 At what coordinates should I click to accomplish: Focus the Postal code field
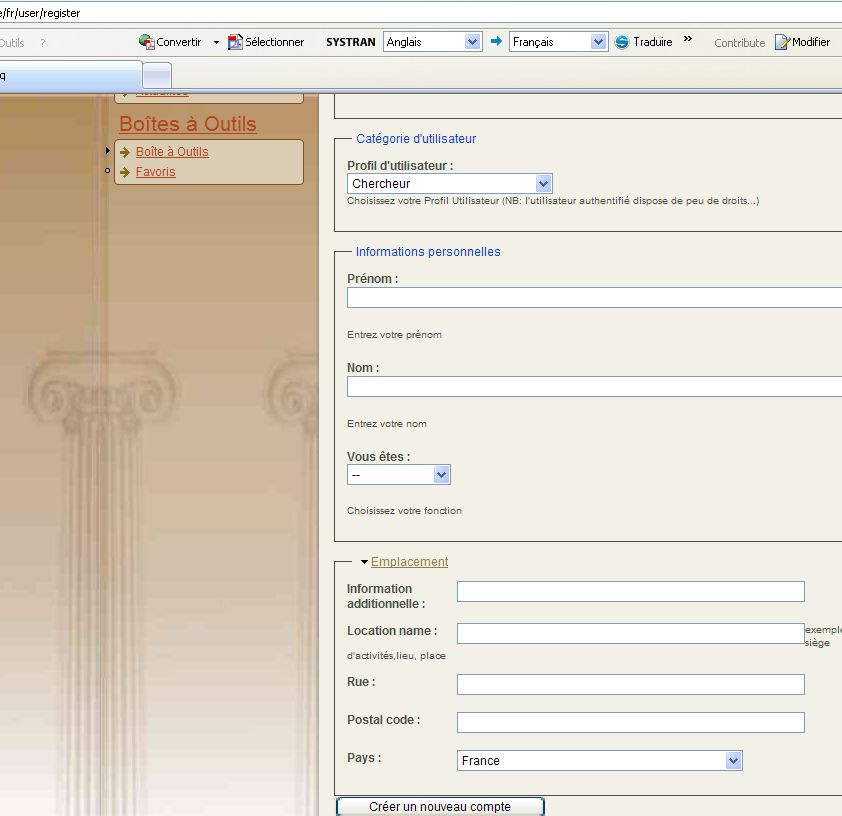coord(630,723)
